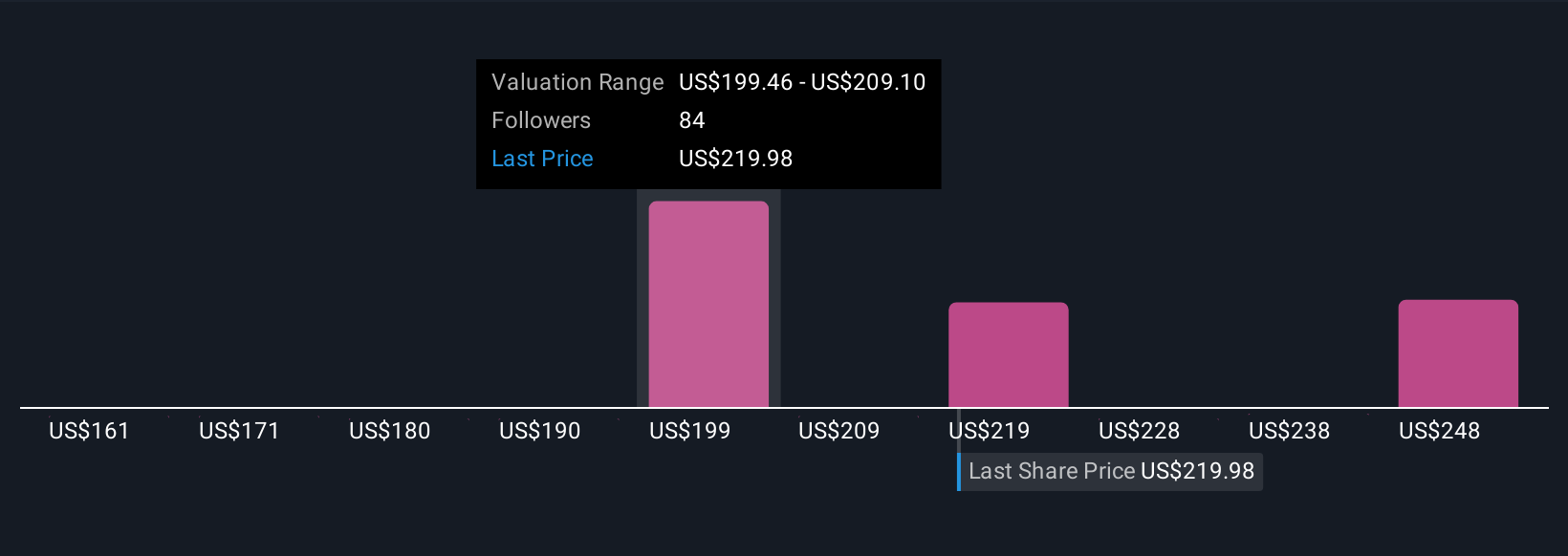Viewport: 1568px width, 556px height.
Task: Click the US$161 axis label
Action: 89,431
